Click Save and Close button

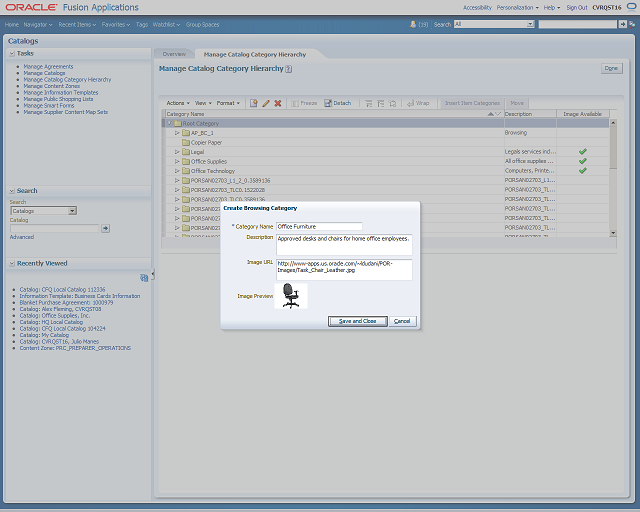(x=358, y=321)
